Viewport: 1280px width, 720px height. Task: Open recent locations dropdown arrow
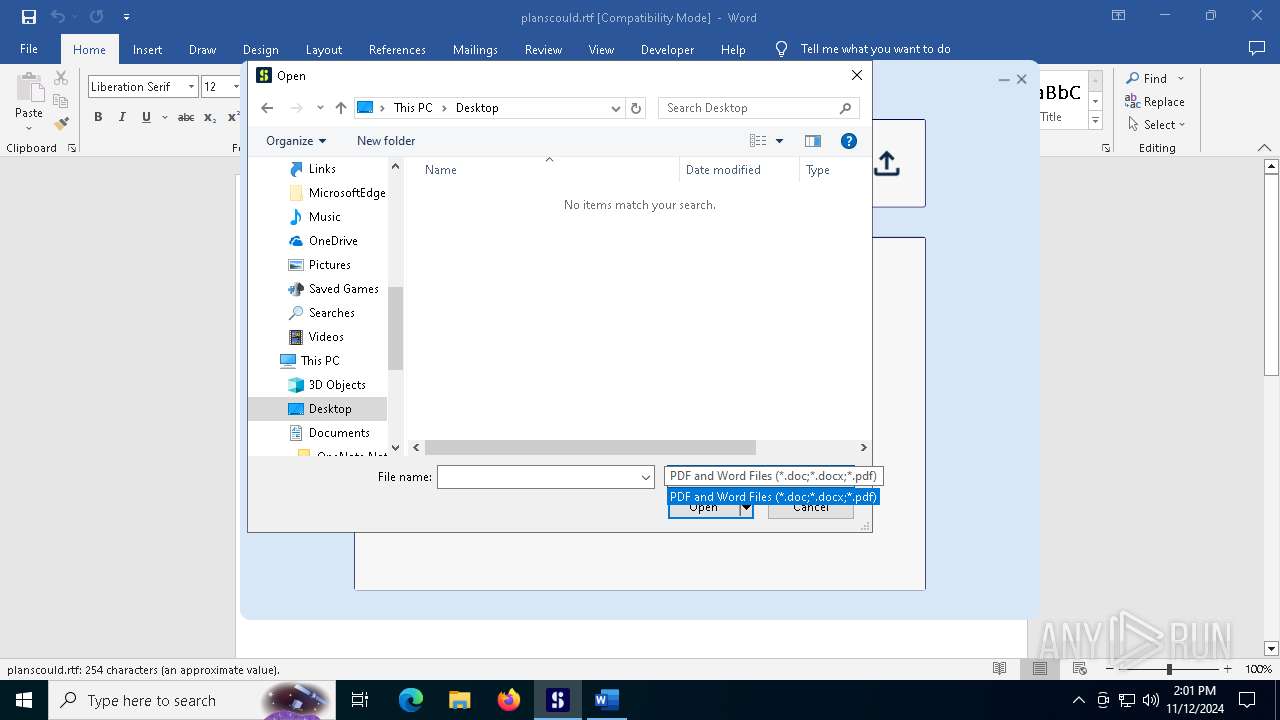320,108
